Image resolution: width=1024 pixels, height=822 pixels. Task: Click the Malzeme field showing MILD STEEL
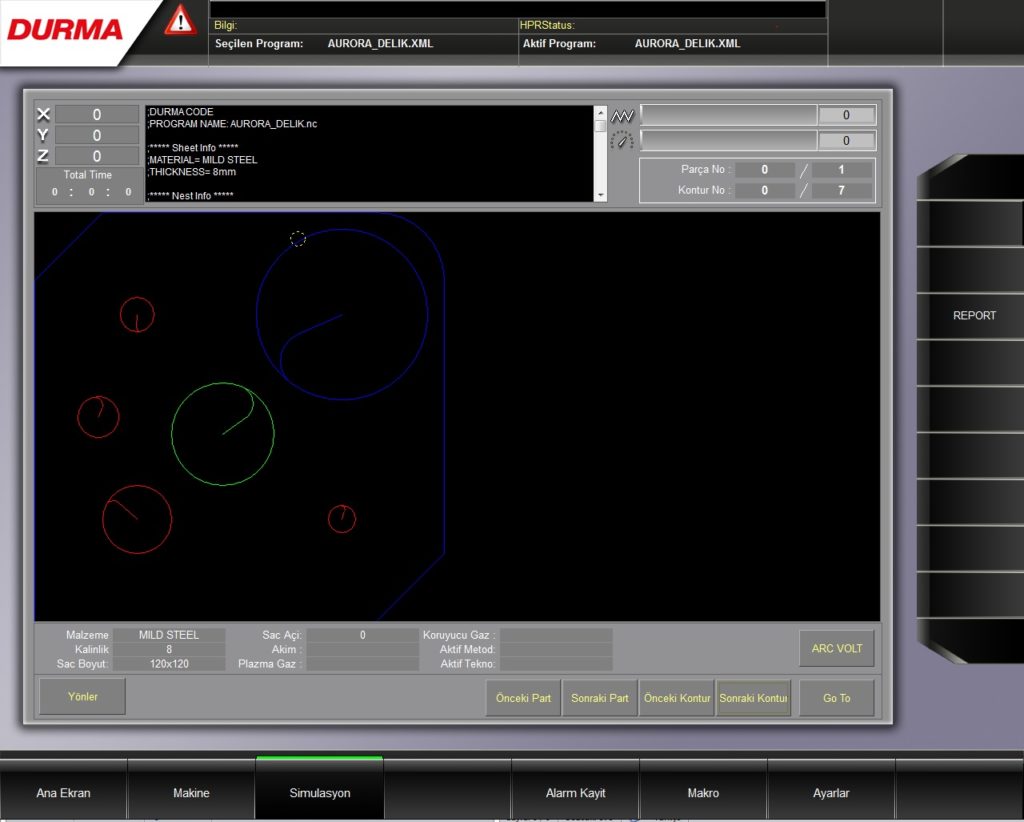pos(169,635)
